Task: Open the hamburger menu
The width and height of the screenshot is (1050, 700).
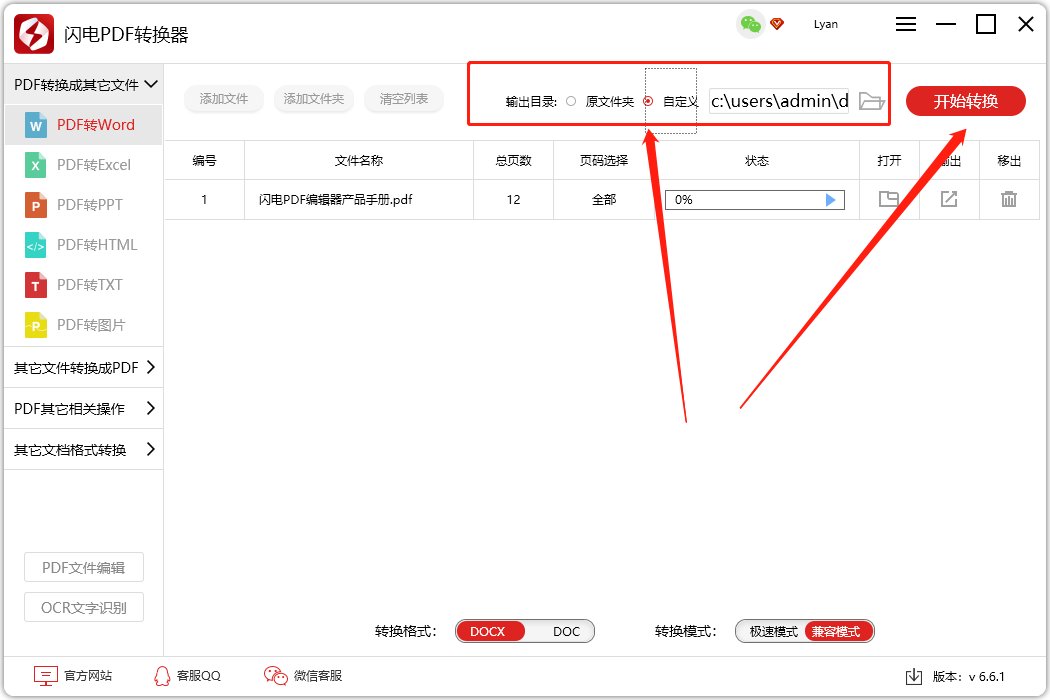Action: point(905,24)
